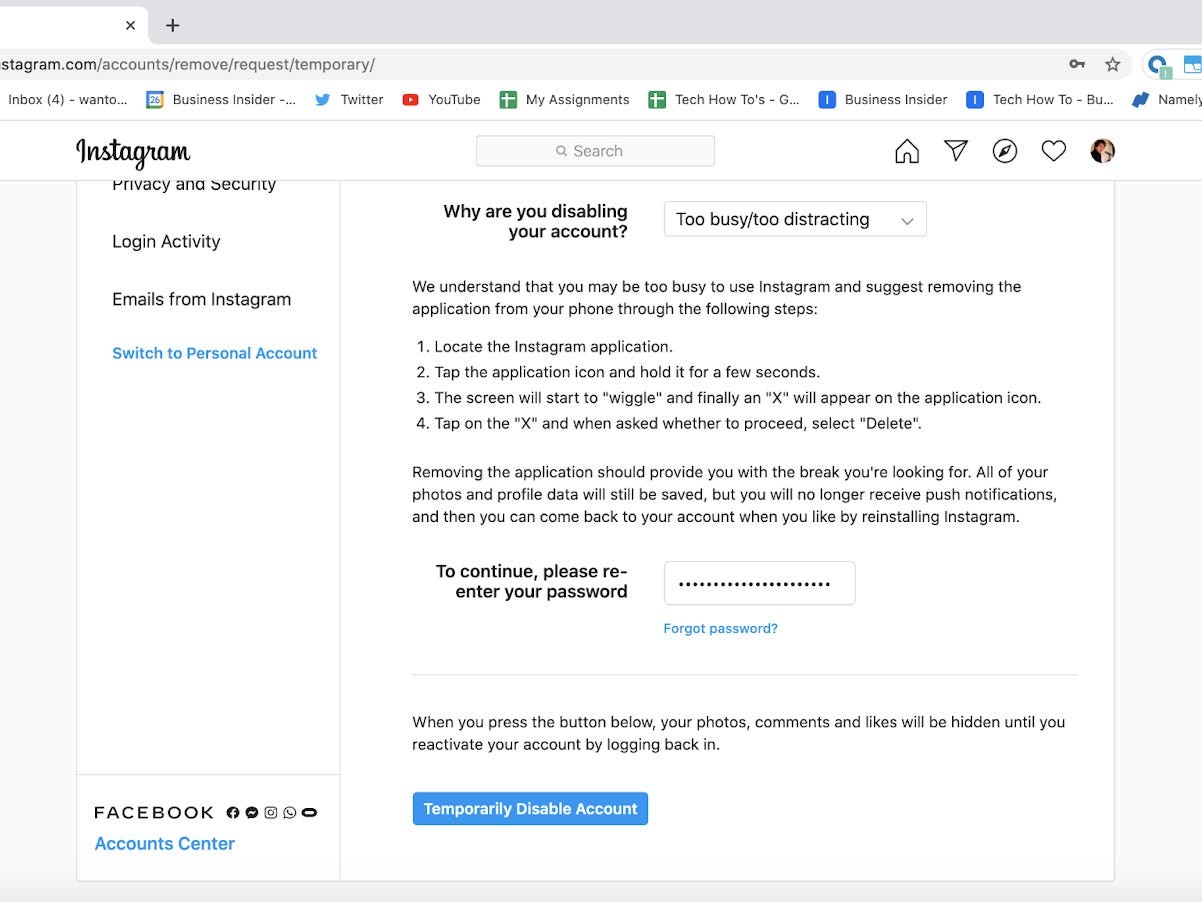1202x902 pixels.
Task: Select Emails from Instagram in sidebar
Action: click(202, 299)
